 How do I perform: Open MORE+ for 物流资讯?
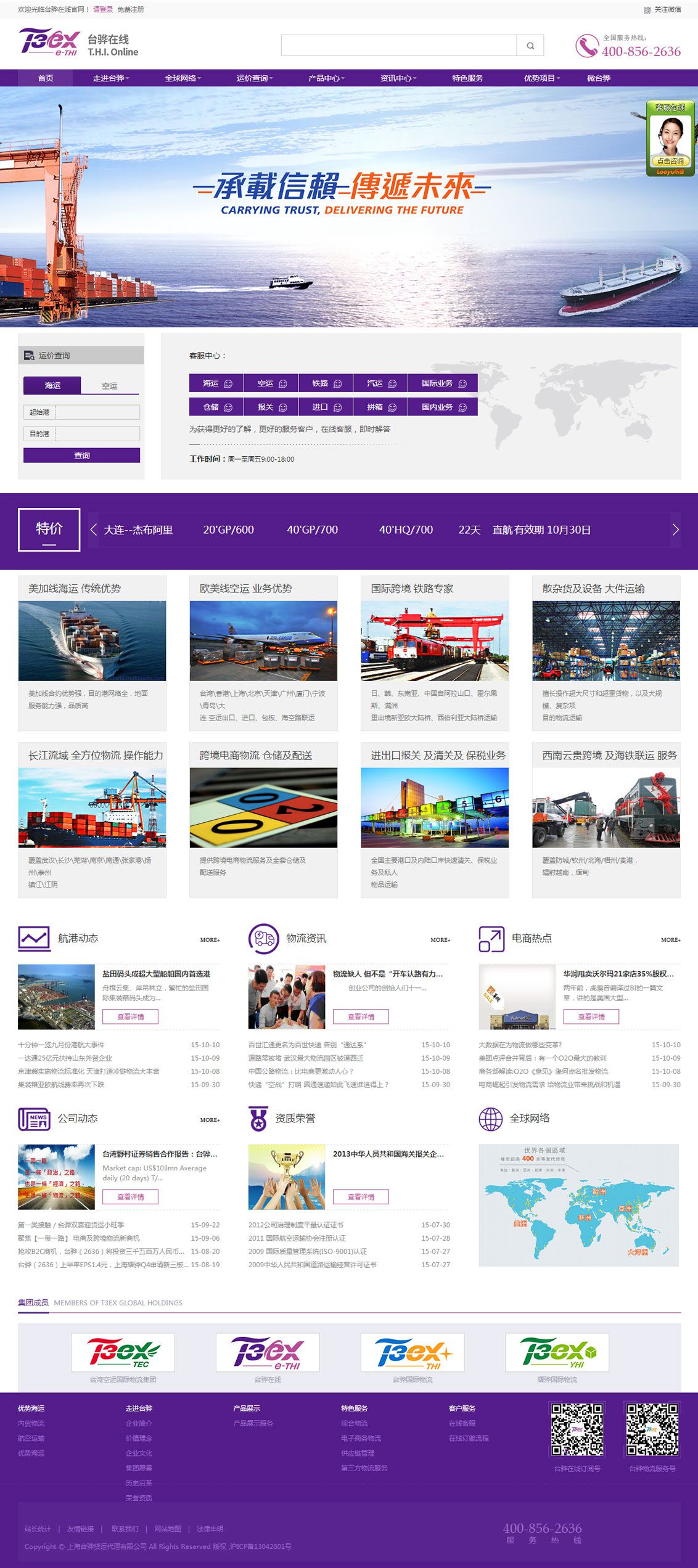pyautogui.click(x=440, y=940)
